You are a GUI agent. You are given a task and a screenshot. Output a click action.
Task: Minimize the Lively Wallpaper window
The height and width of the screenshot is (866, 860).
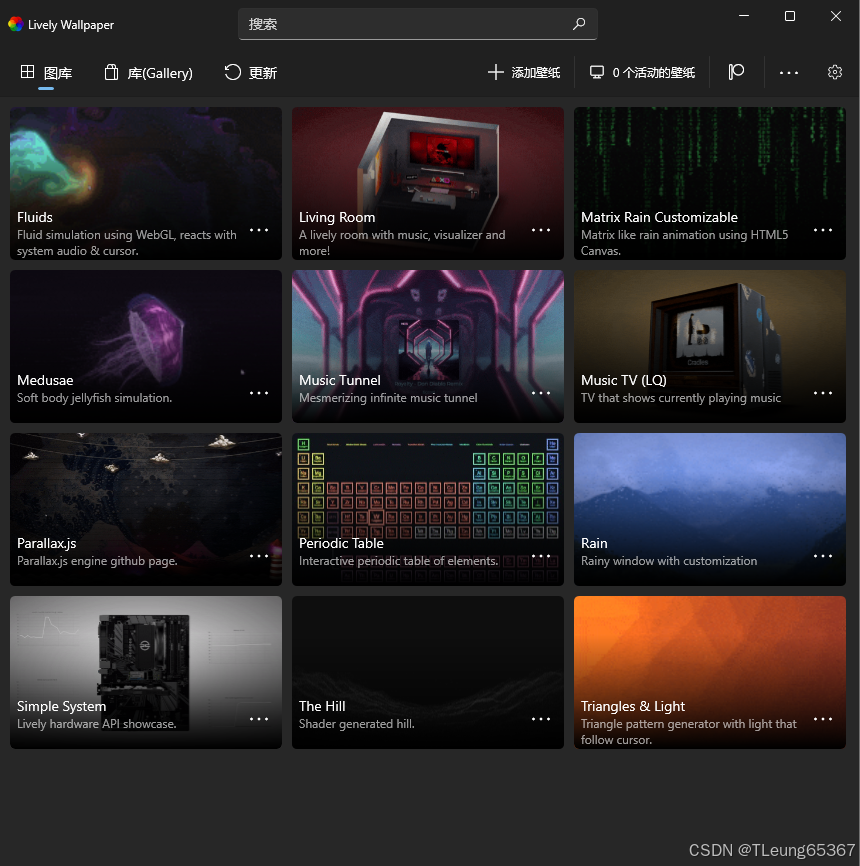[x=744, y=16]
